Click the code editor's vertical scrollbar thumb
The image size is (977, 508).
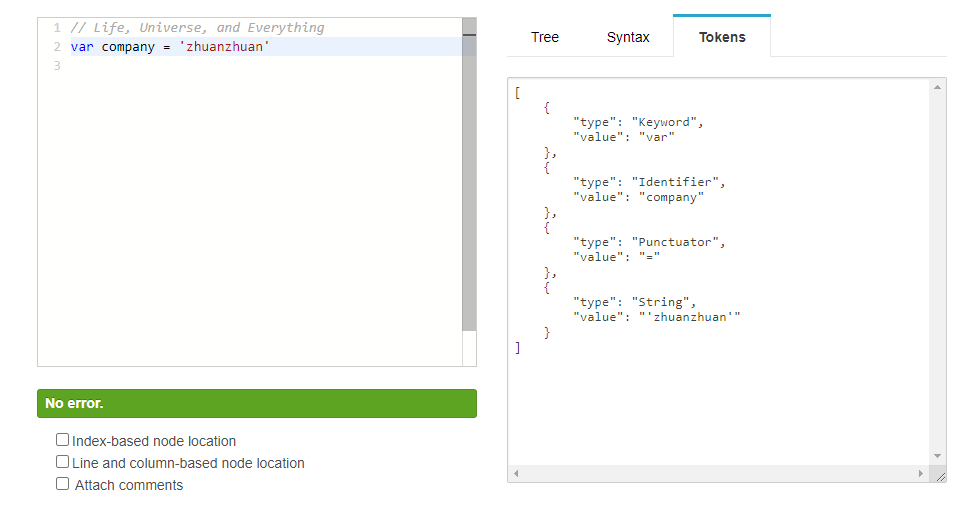(x=469, y=180)
